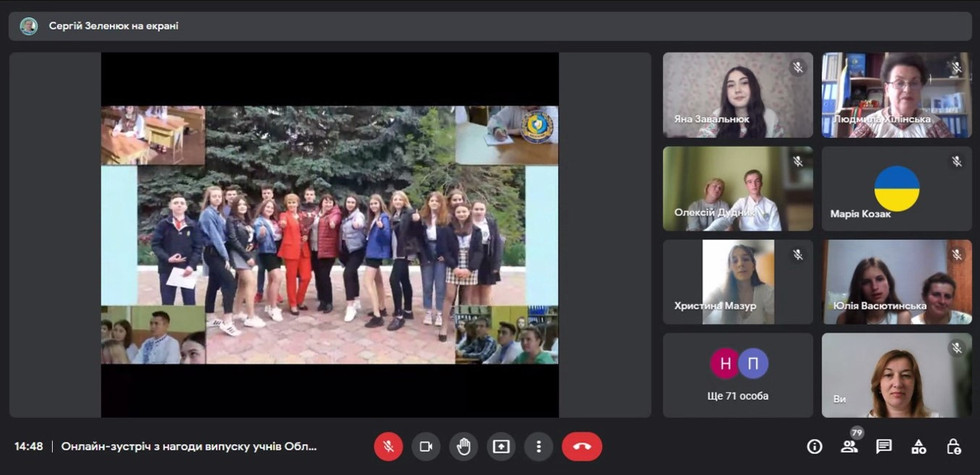Click the shared presentation group photo
The width and height of the screenshot is (980, 475).
(330, 235)
